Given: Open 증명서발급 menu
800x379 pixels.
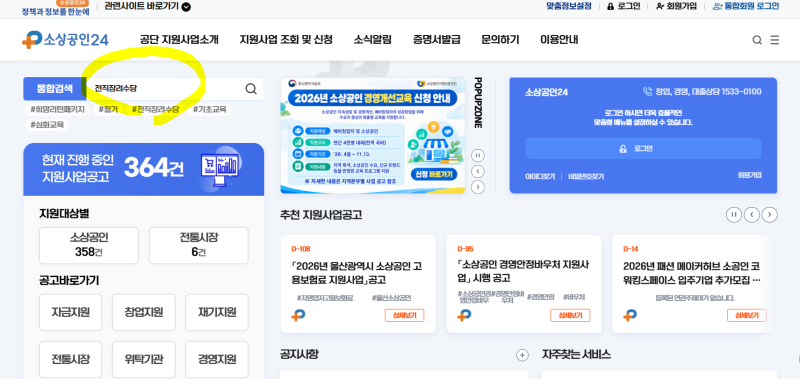Looking at the screenshot, I should pyautogui.click(x=437, y=40).
